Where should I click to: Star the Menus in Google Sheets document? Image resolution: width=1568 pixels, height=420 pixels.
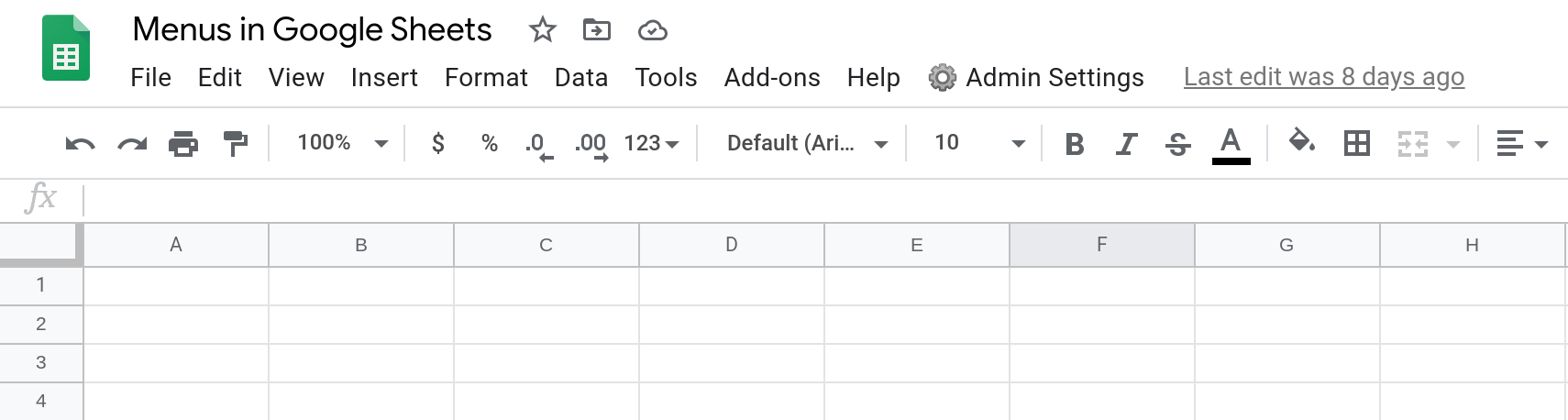[x=543, y=30]
